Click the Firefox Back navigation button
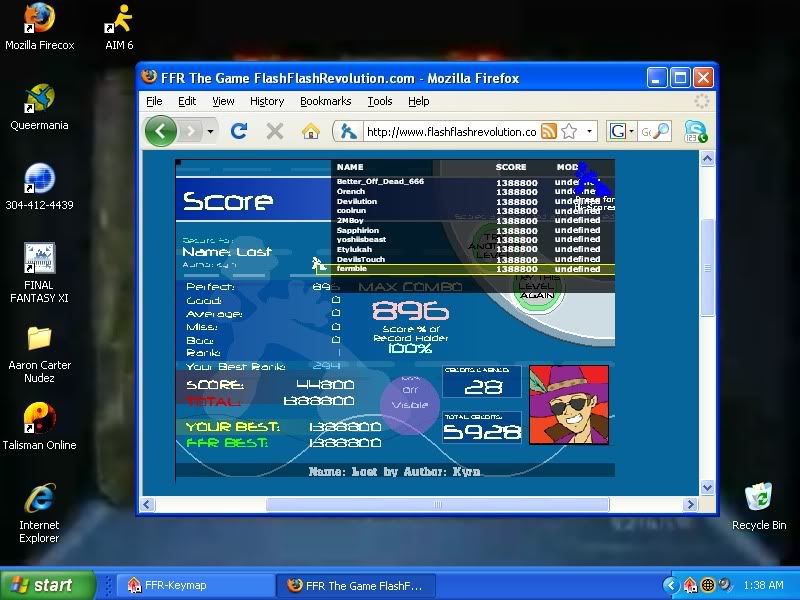Viewport: 800px width, 600px height. (161, 131)
